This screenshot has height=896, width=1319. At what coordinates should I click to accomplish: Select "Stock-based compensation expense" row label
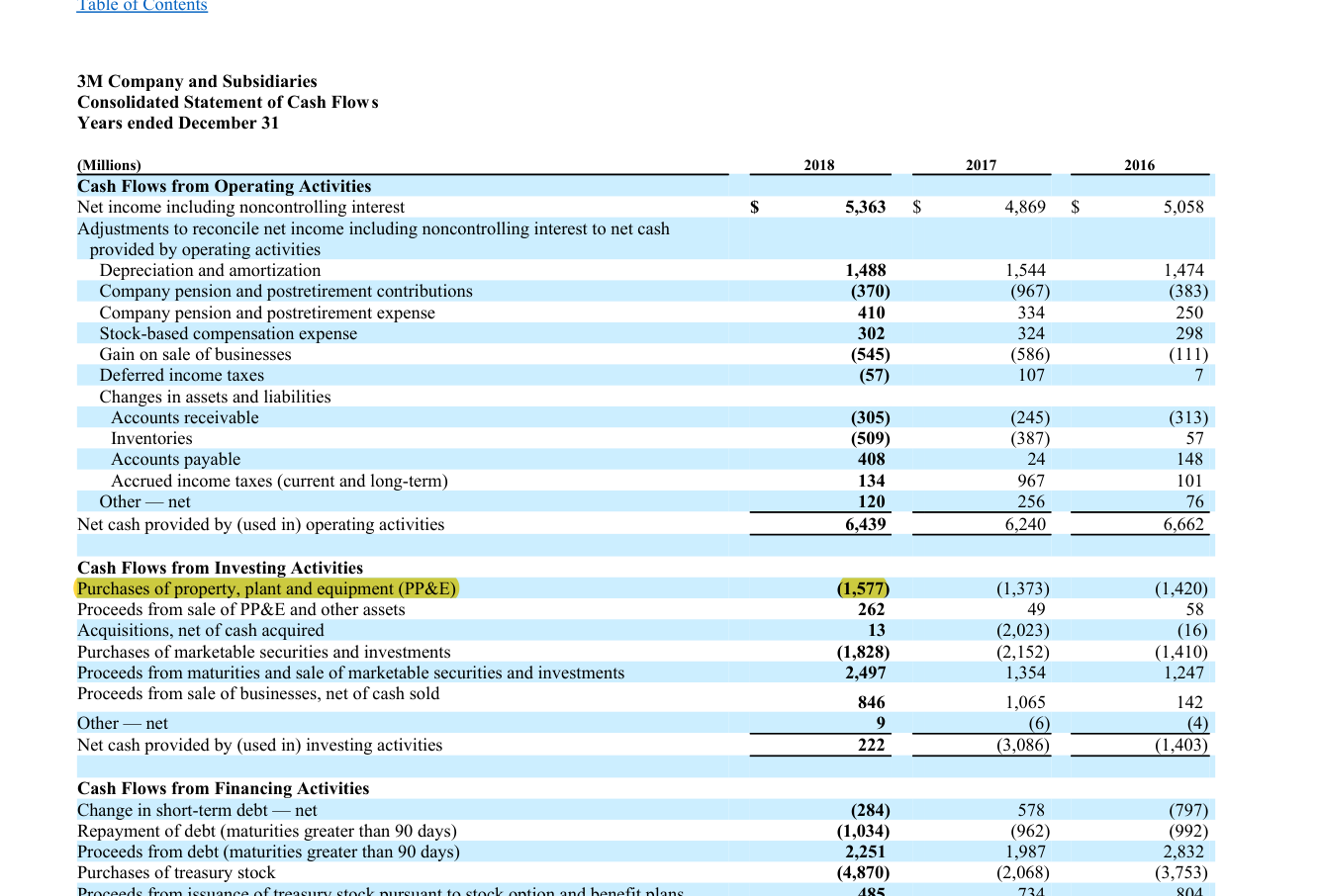click(228, 333)
